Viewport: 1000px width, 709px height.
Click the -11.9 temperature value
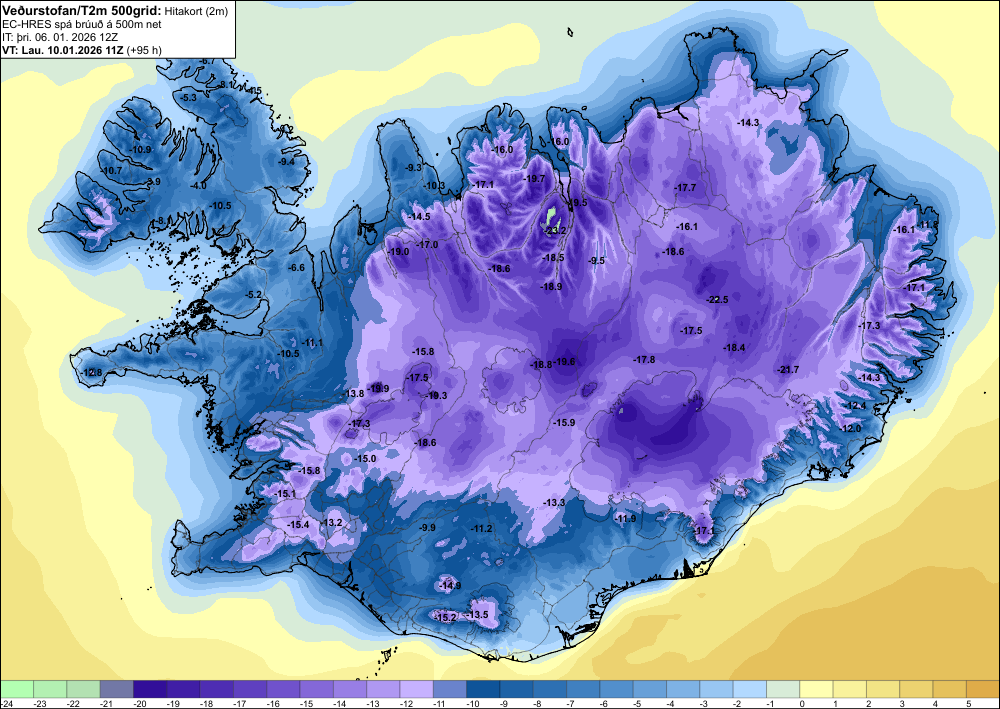point(625,518)
